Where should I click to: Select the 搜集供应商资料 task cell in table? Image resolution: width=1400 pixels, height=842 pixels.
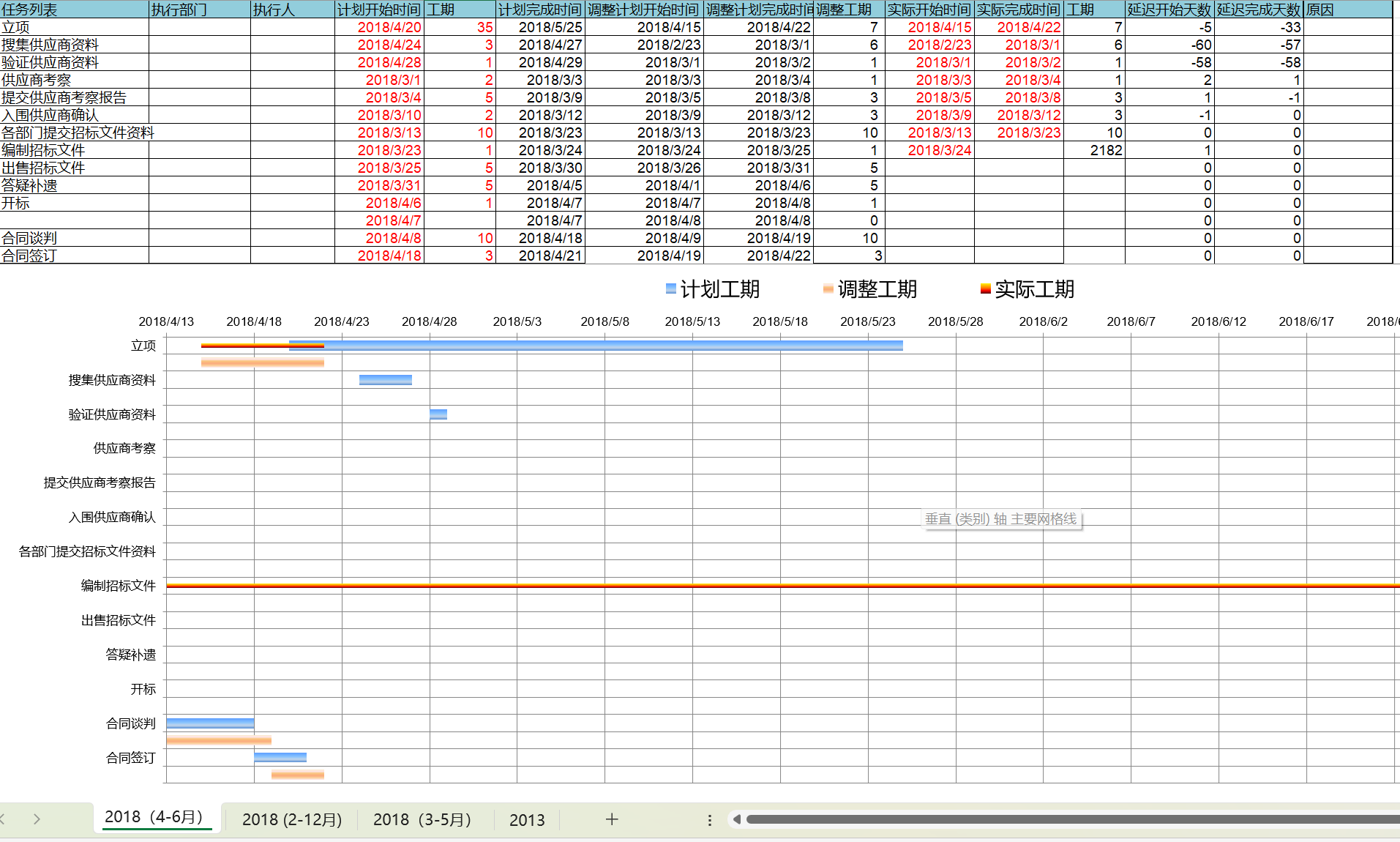point(74,45)
